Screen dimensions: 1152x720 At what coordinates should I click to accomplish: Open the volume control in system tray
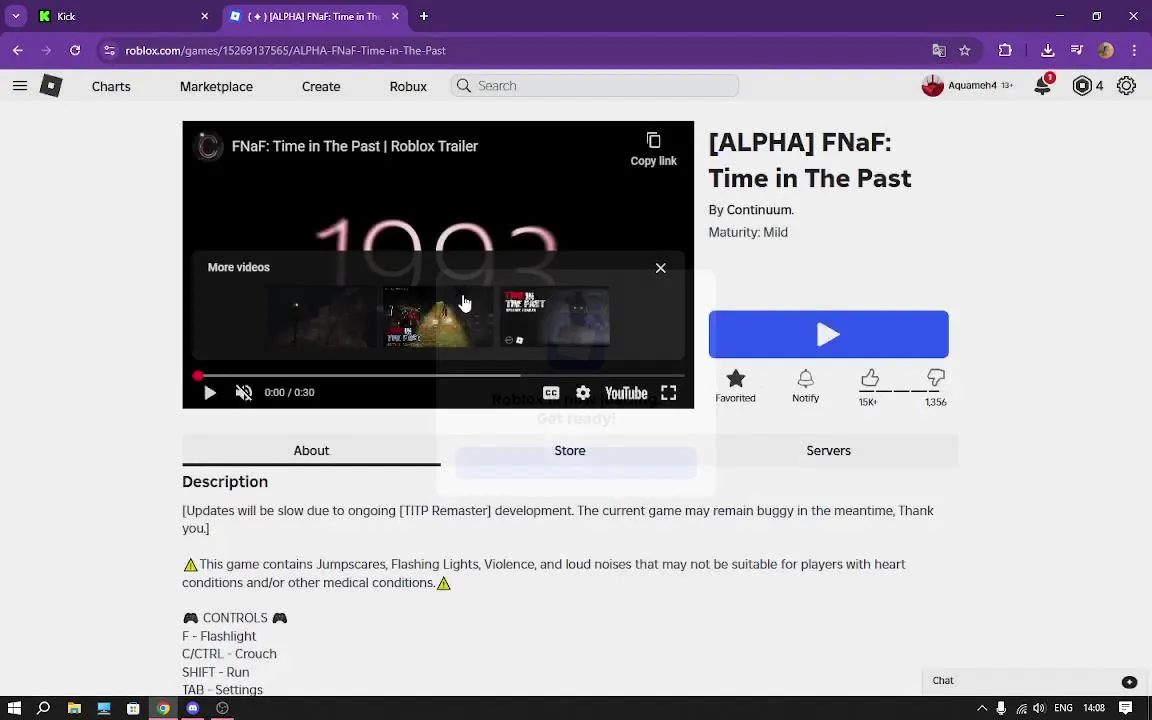[x=1039, y=708]
